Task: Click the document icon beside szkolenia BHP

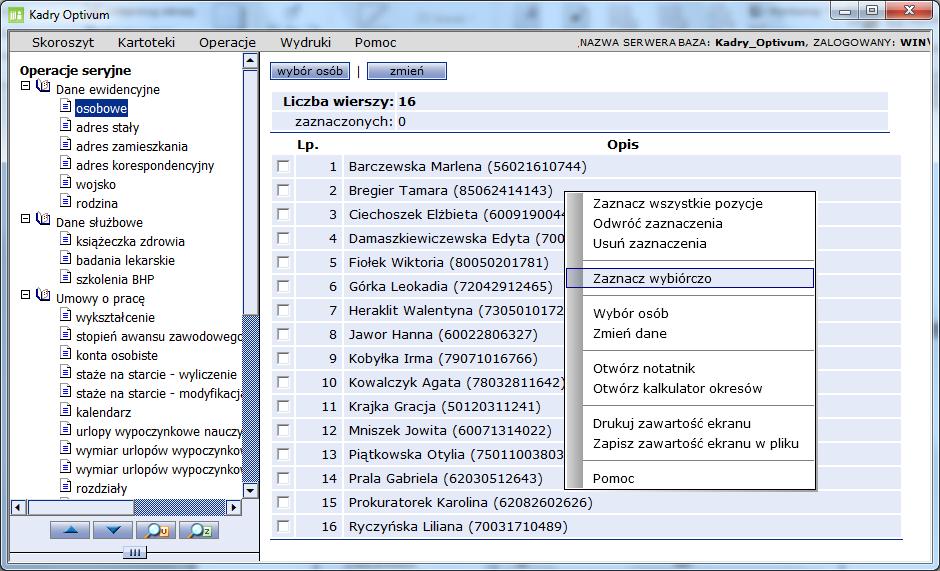Action: 66,277
